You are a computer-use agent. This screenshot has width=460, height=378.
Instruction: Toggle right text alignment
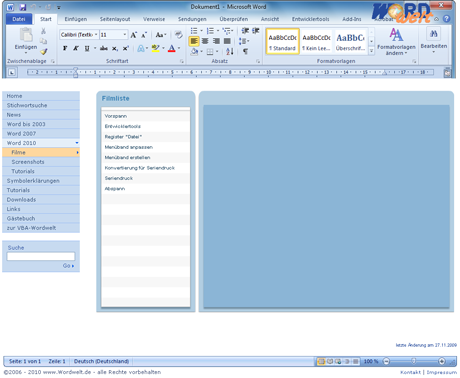pyautogui.click(x=216, y=41)
